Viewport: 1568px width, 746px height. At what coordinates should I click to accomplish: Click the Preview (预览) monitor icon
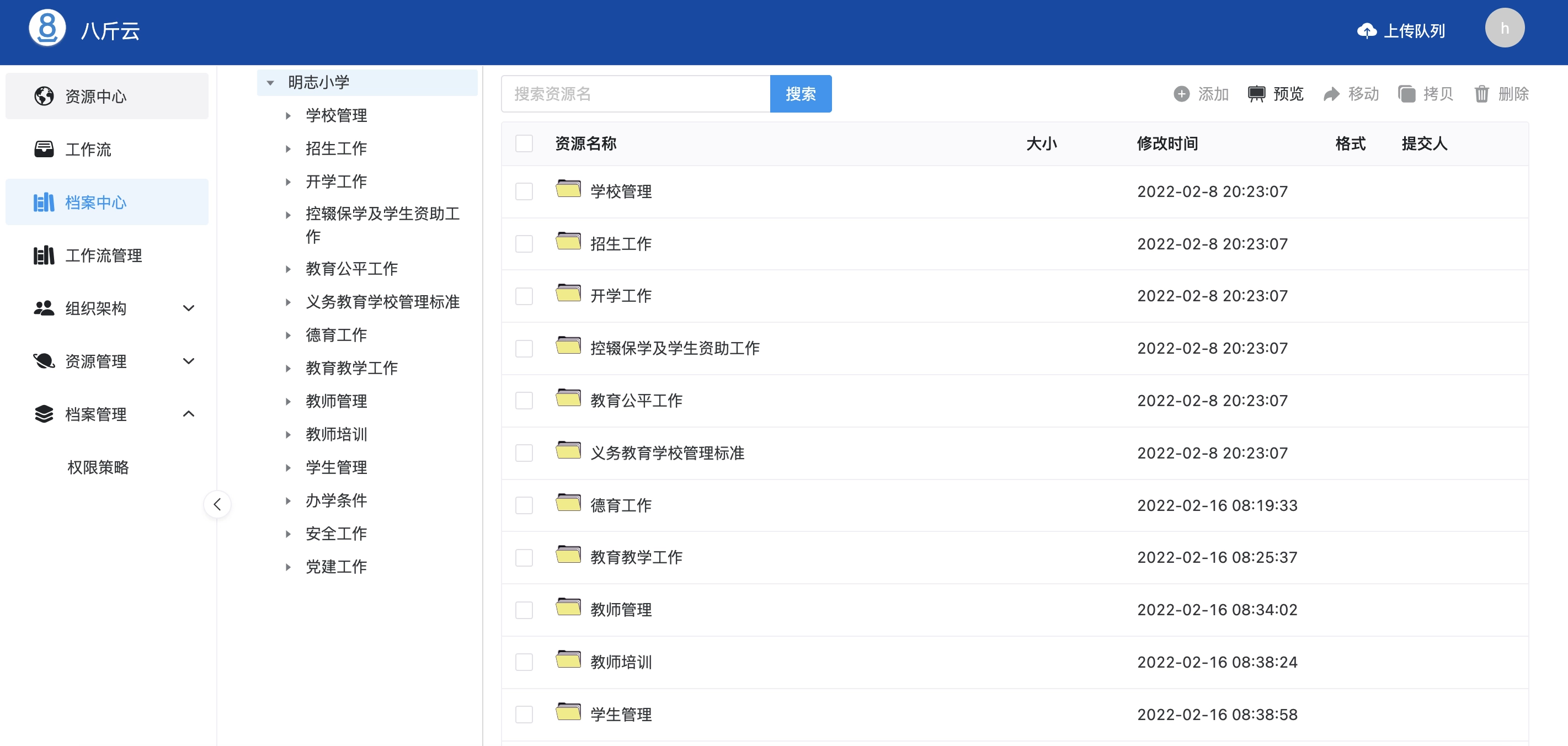pyautogui.click(x=1256, y=94)
